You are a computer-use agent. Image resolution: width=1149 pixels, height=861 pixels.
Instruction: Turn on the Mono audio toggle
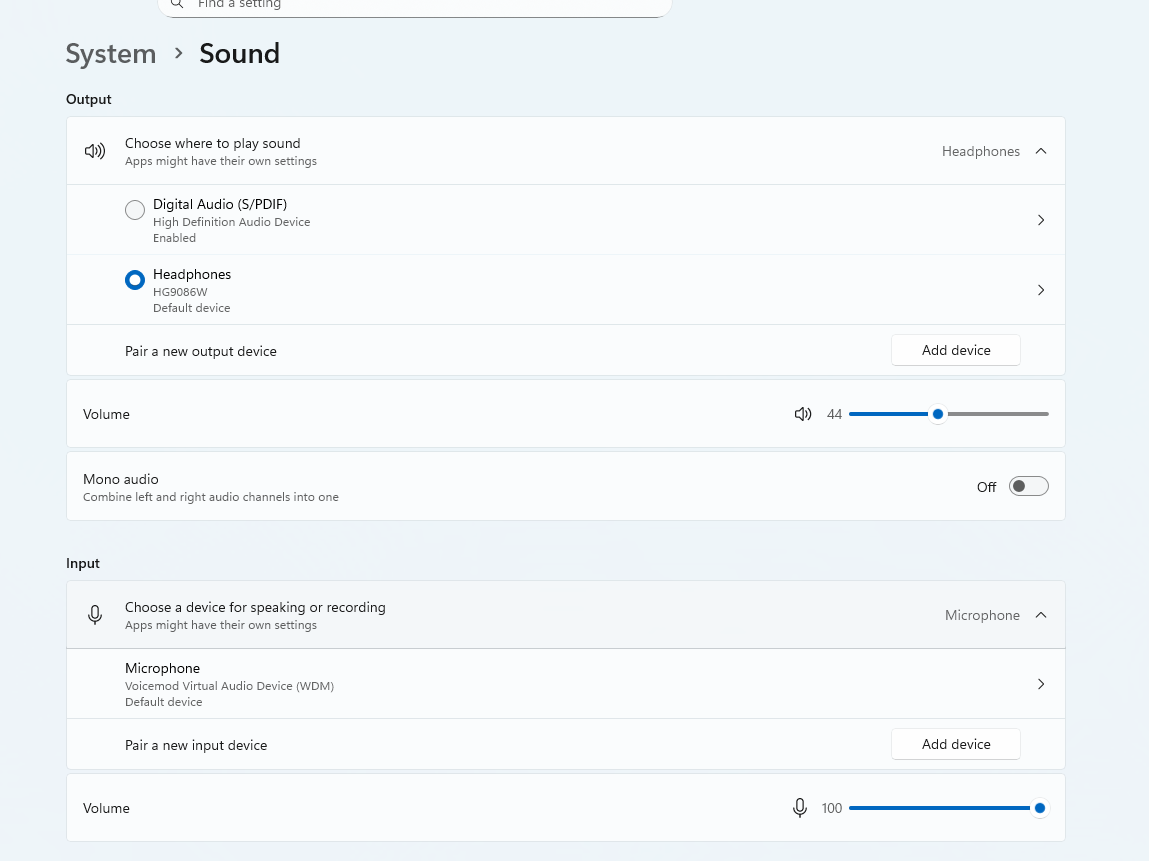point(1028,487)
